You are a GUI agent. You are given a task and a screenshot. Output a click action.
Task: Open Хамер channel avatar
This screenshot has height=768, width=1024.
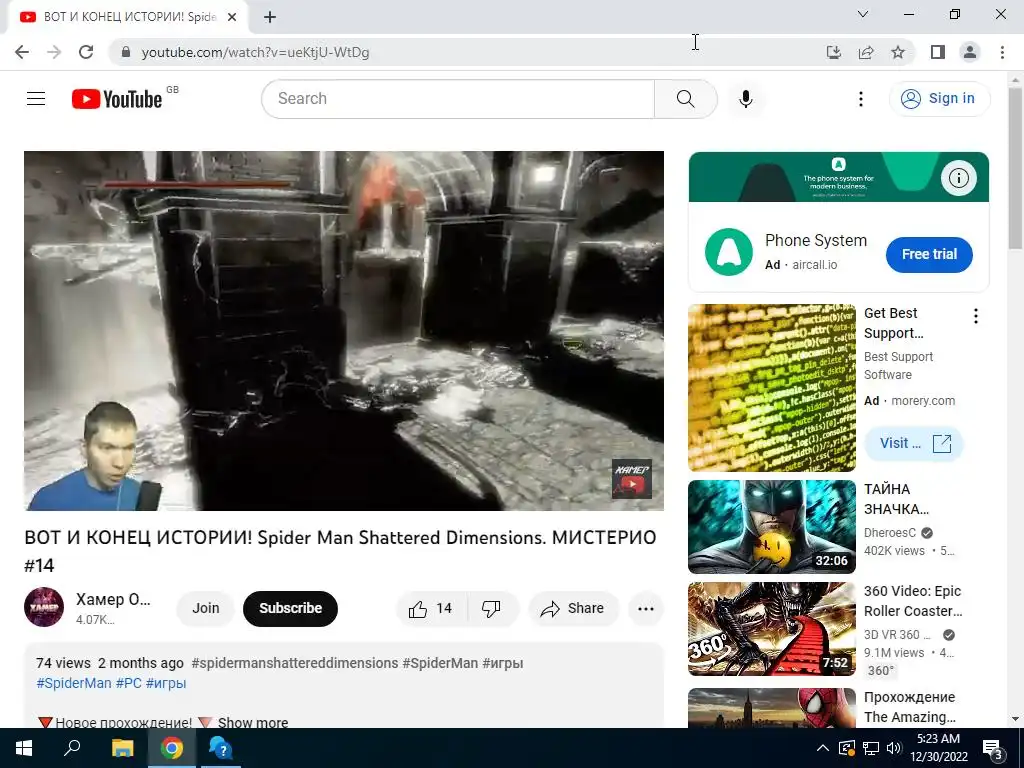pos(44,607)
